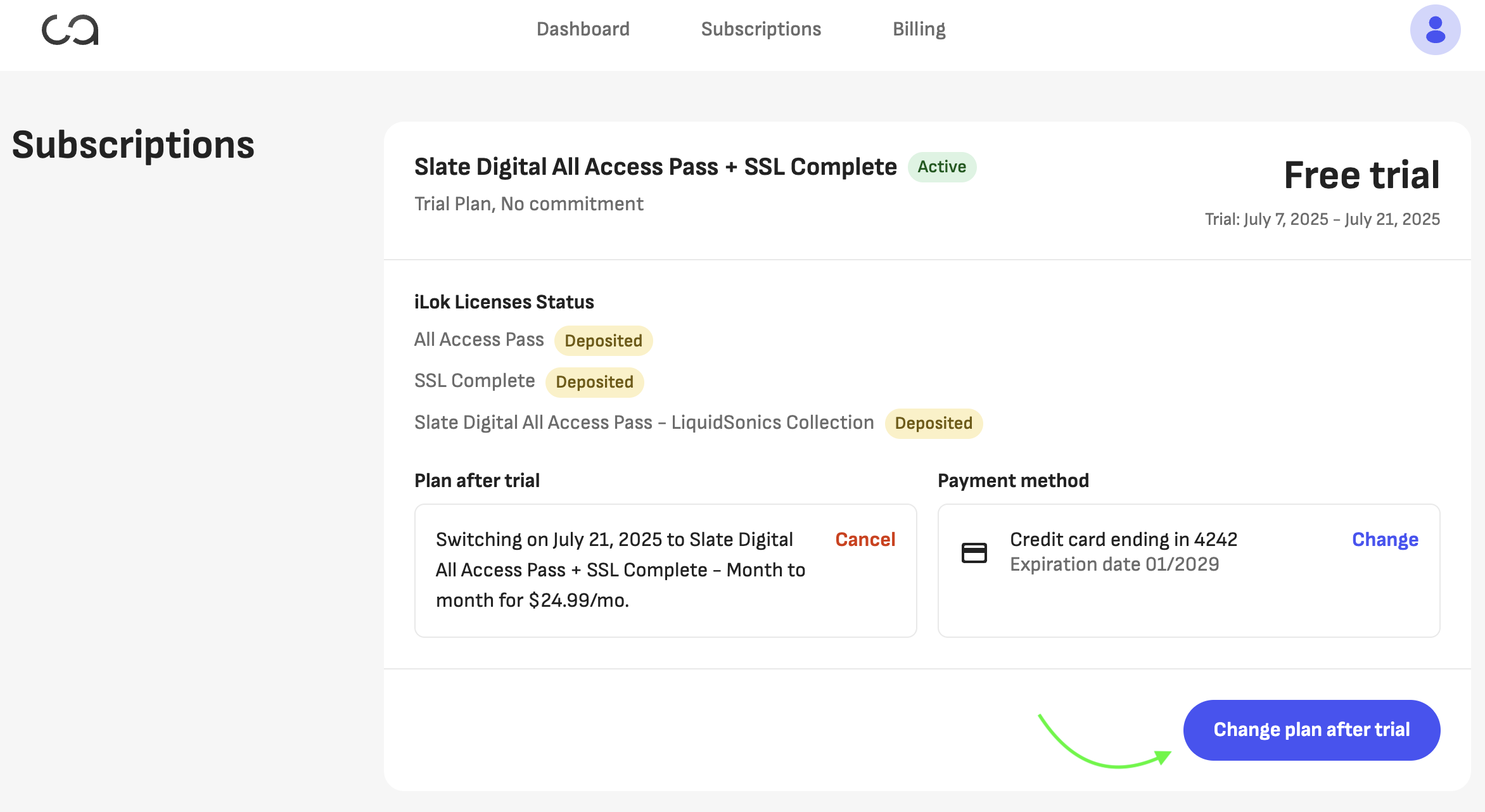
Task: Click the trial date range text
Action: pyautogui.click(x=1322, y=219)
